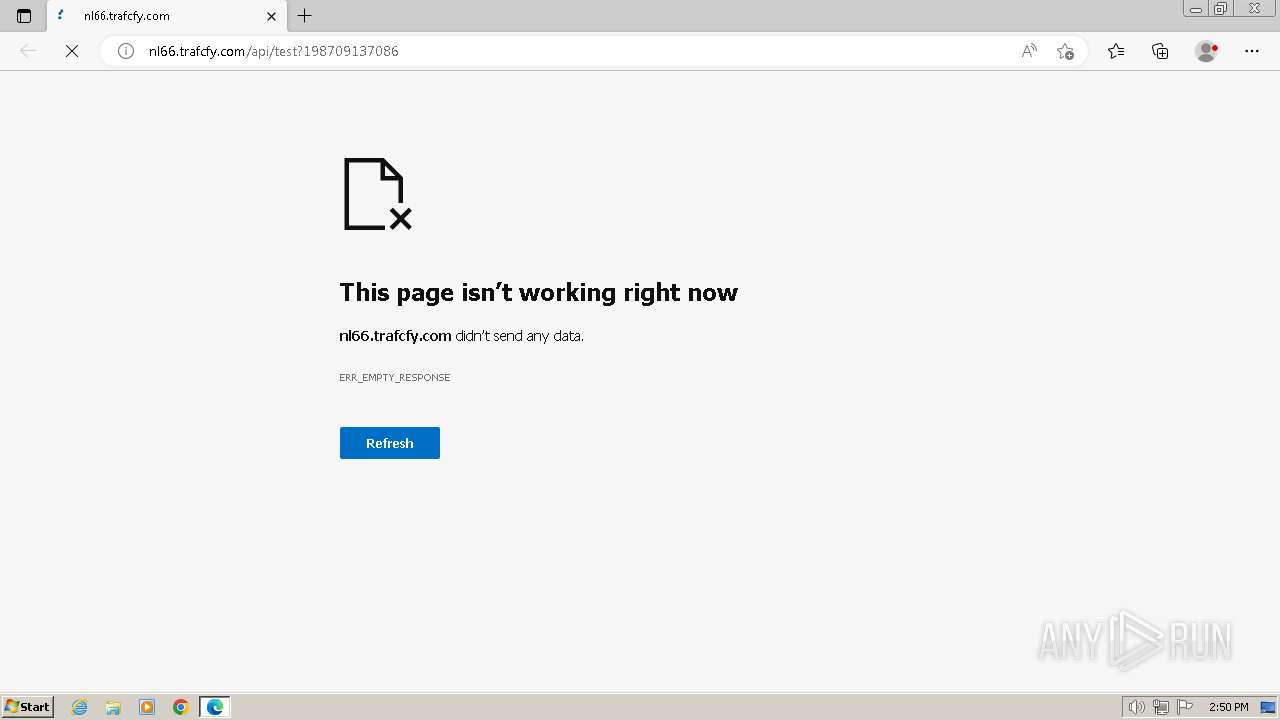1280x720 pixels.
Task: Click the back arrow button
Action: click(28, 51)
